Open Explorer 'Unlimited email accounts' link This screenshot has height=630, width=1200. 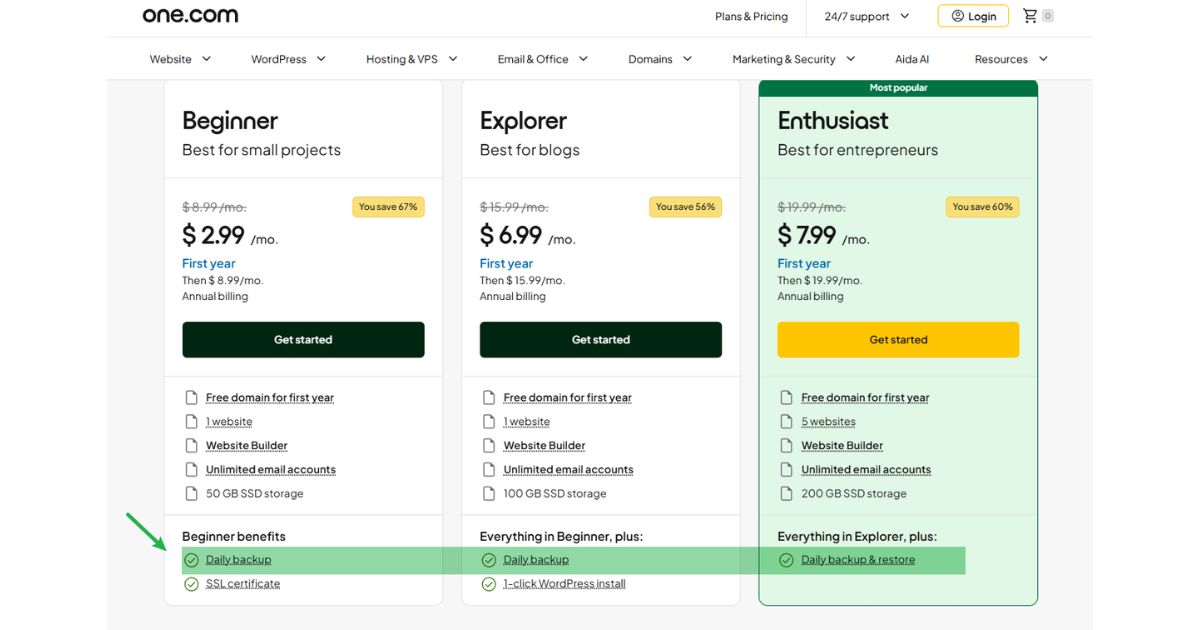pyautogui.click(x=569, y=469)
